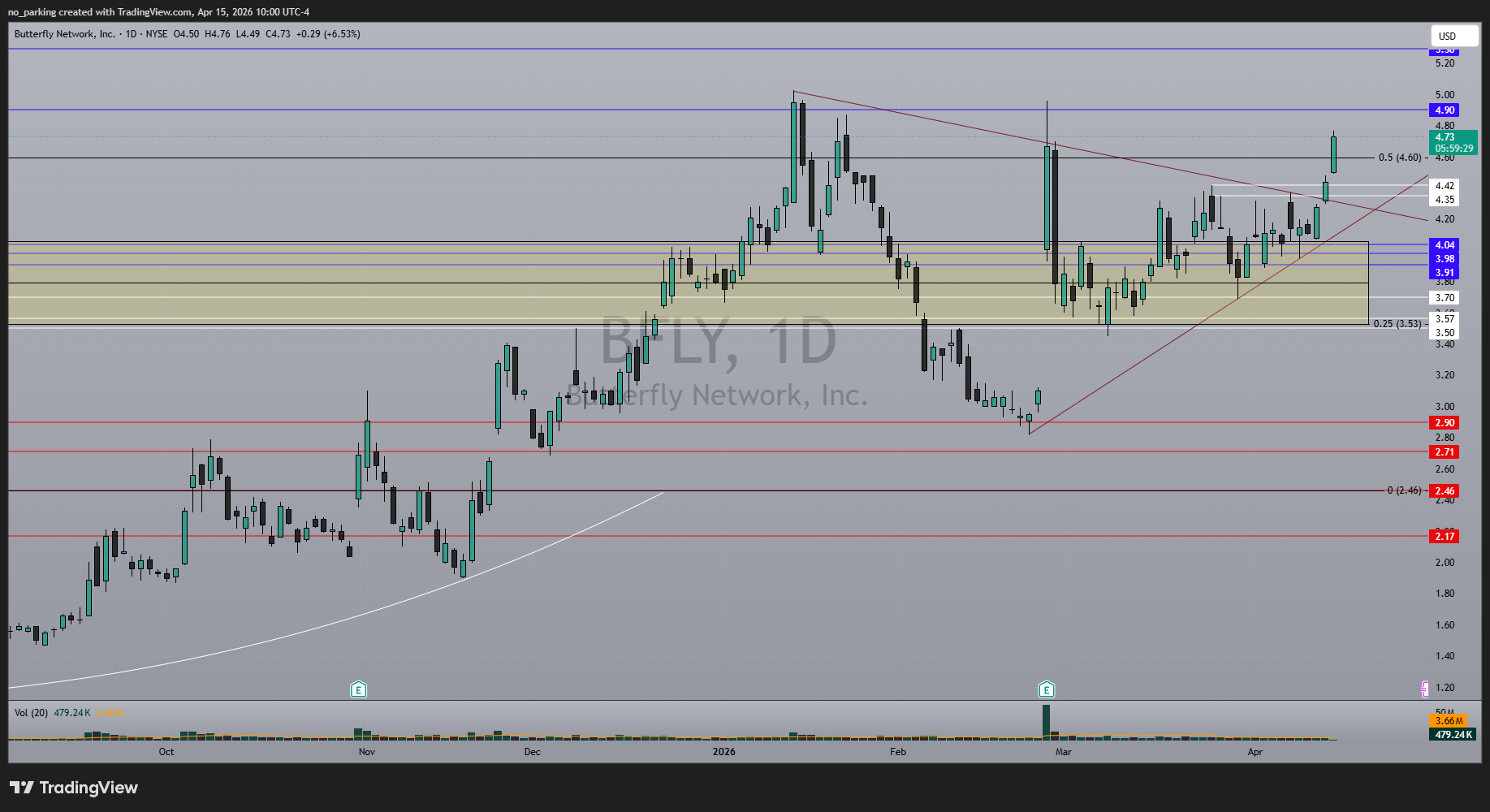Select the blue 4.04 price label

tap(1445, 245)
